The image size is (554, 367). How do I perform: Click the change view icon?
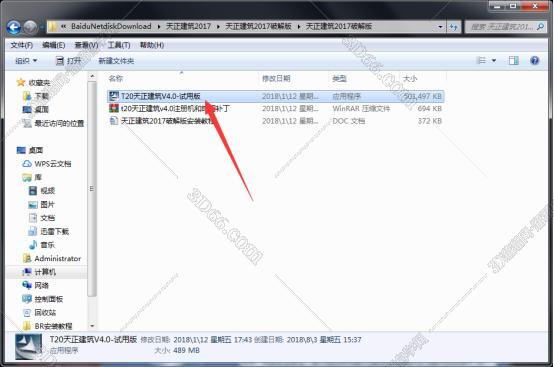[x=481, y=61]
